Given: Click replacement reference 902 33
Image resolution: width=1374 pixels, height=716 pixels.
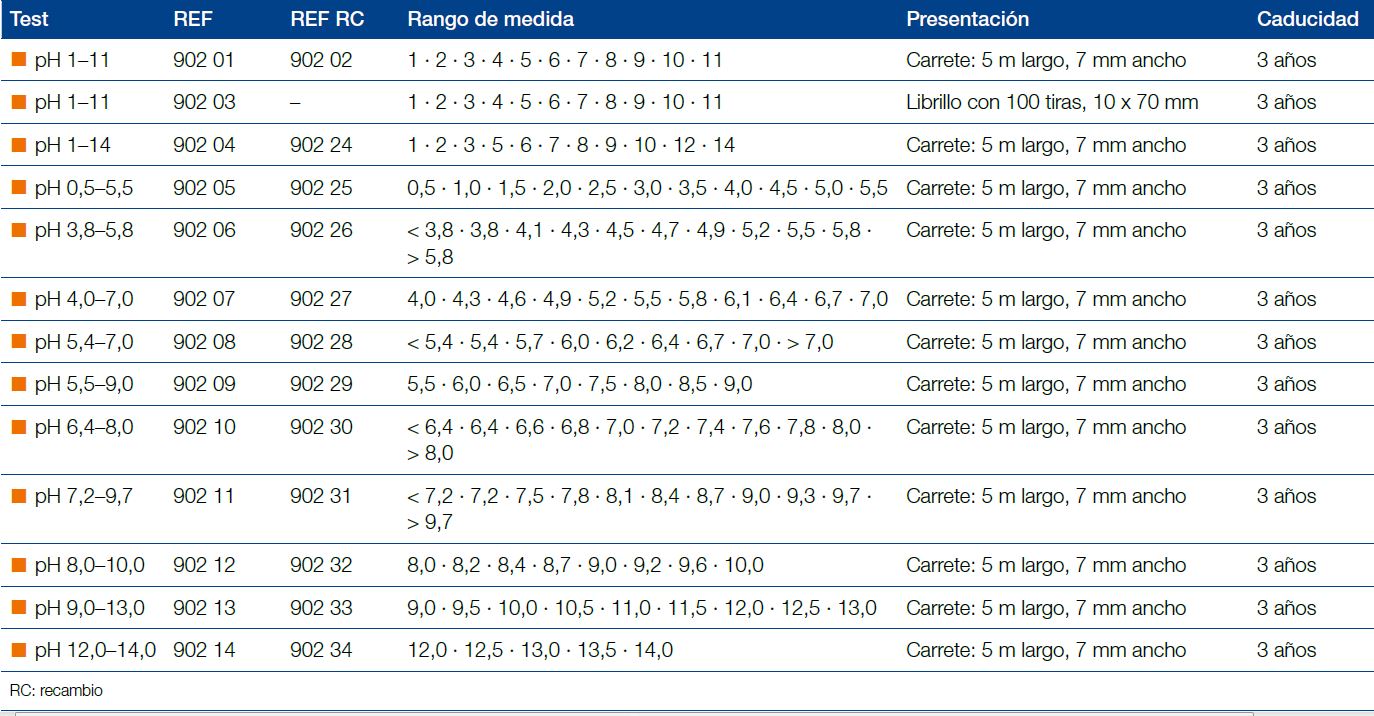Looking at the screenshot, I should point(321,608).
